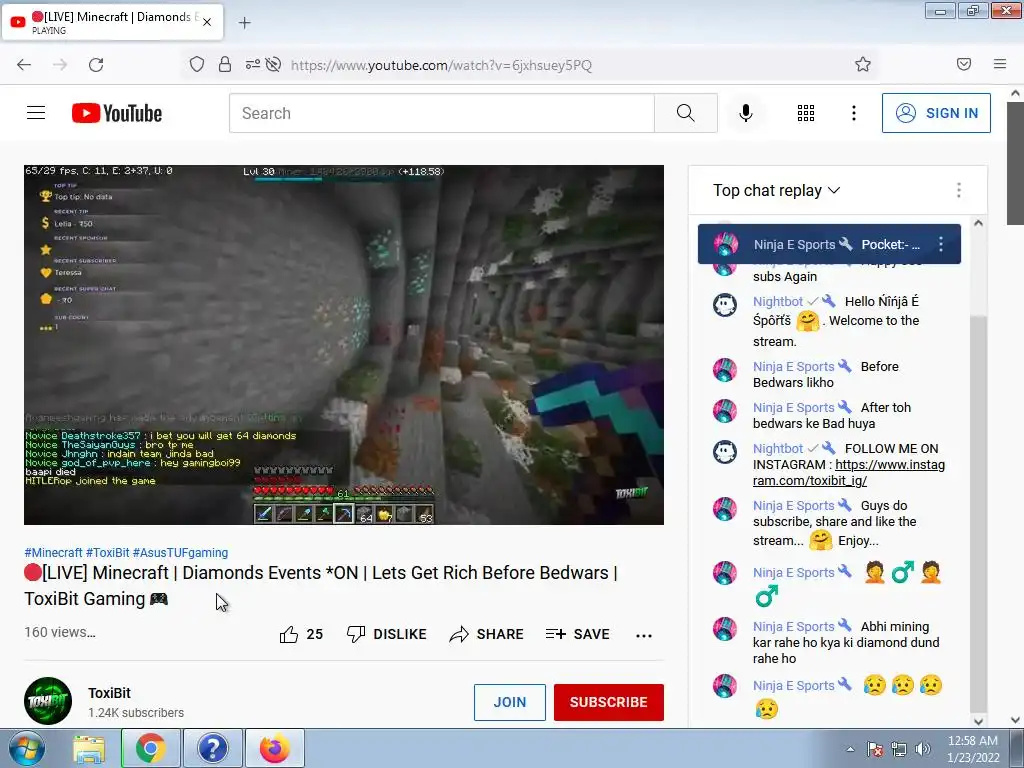Open the Help taskbar icon

pyautogui.click(x=213, y=748)
